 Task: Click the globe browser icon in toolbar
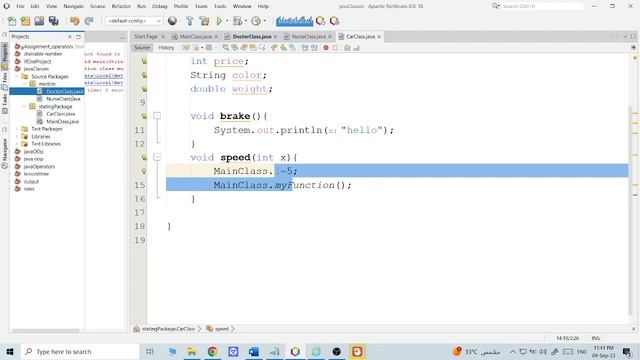pos(172,21)
